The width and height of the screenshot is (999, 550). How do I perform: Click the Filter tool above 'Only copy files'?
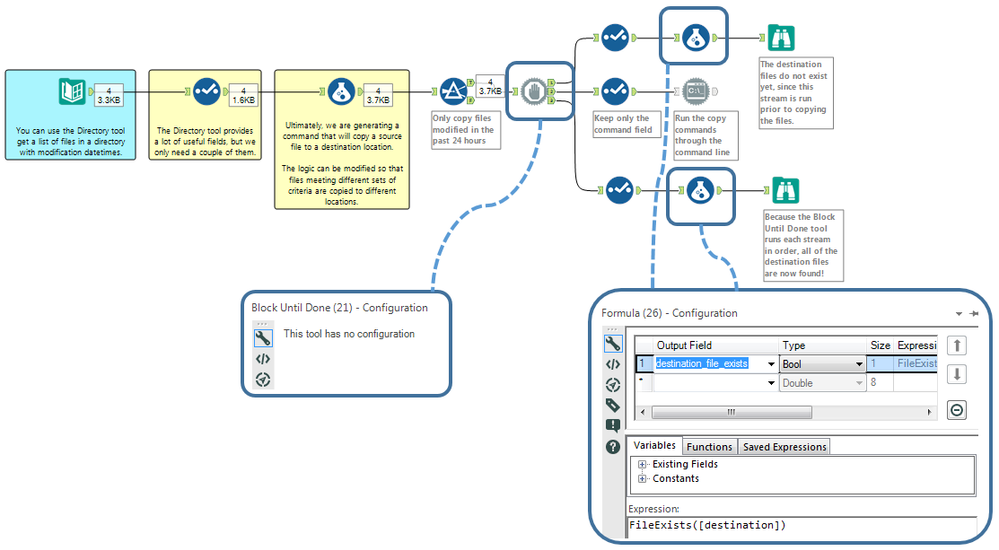tap(453, 91)
